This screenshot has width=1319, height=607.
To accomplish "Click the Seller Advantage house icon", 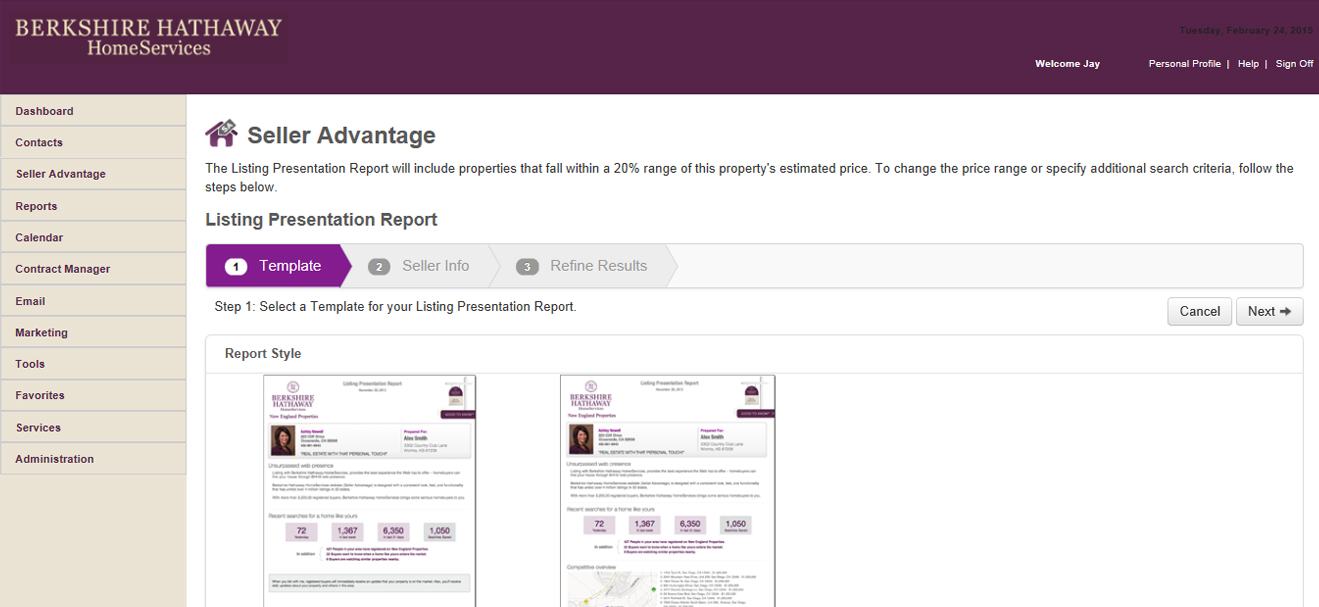I will coord(221,133).
